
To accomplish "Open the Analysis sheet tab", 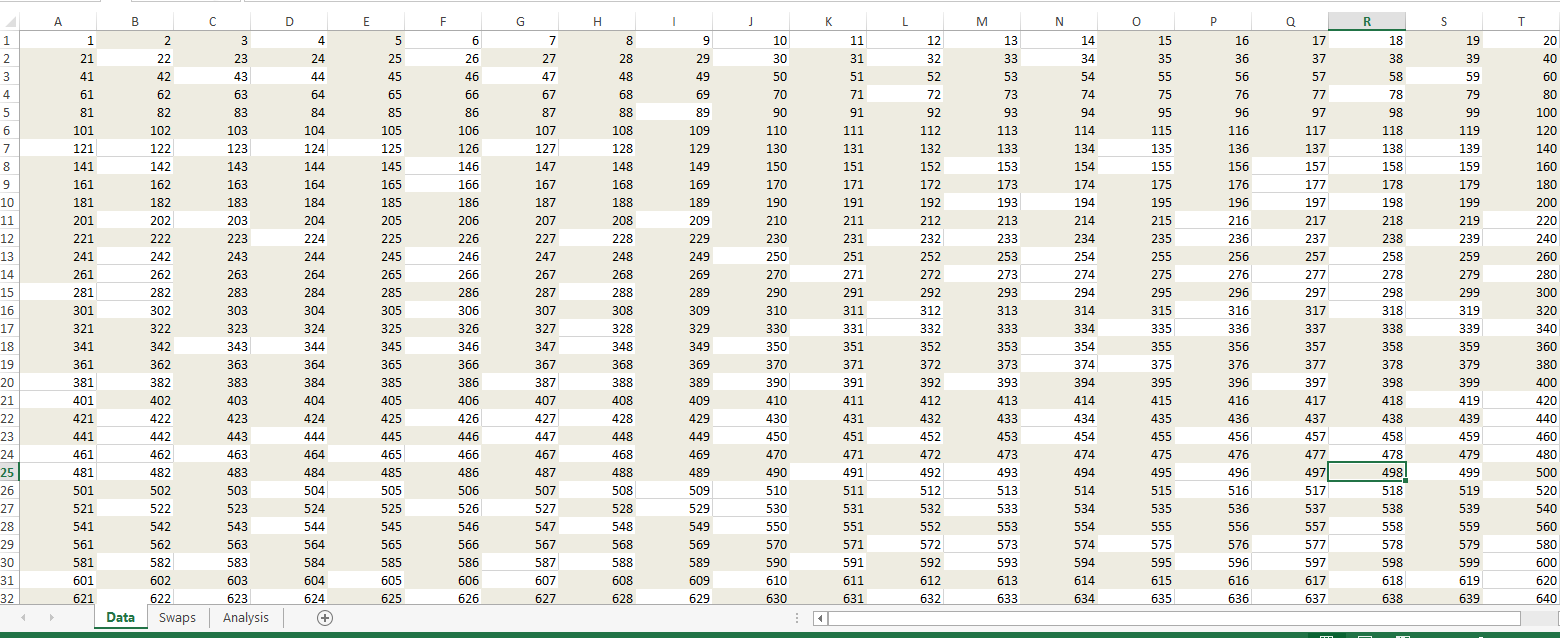I will point(246,618).
